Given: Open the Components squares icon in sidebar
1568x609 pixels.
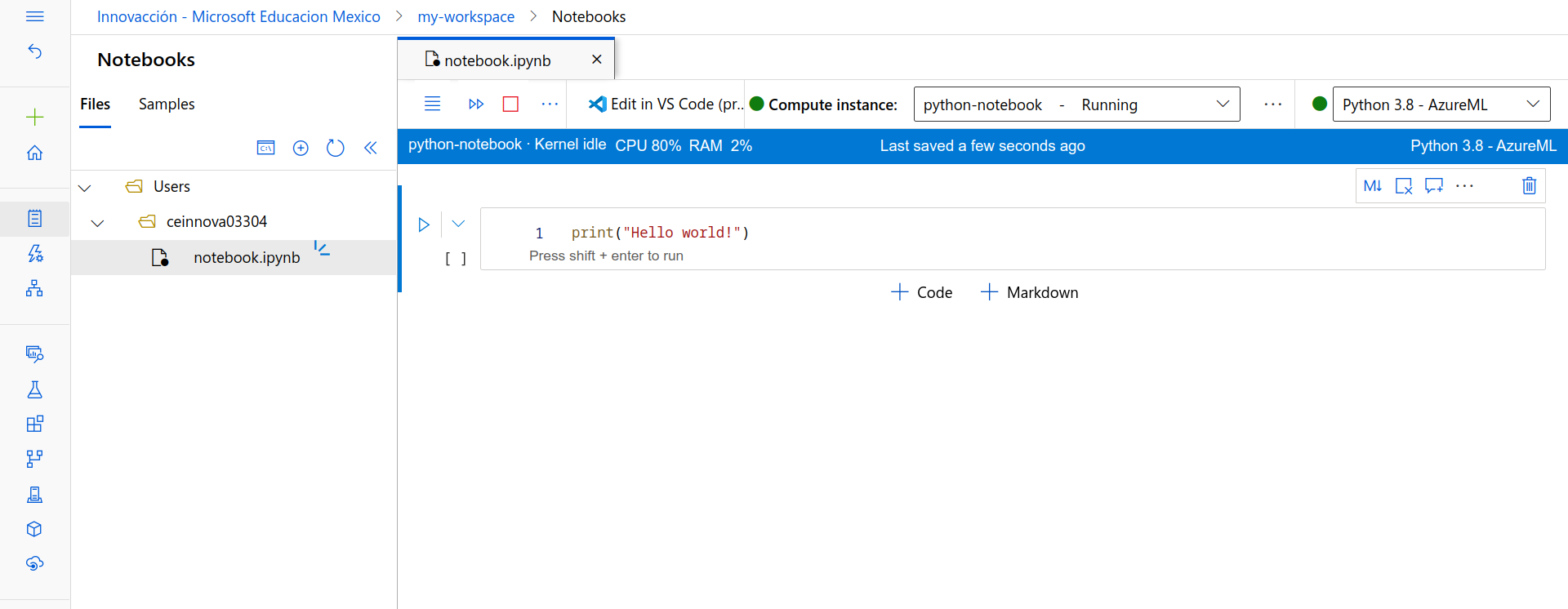Looking at the screenshot, I should 35,424.
